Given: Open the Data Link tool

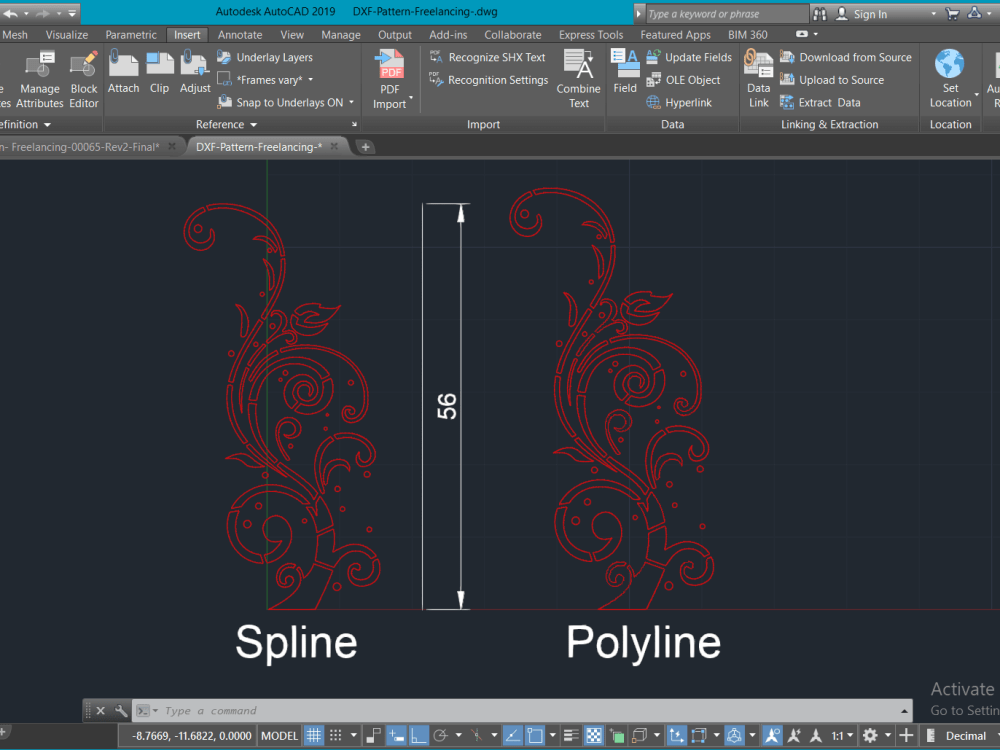Looking at the screenshot, I should coord(758,75).
